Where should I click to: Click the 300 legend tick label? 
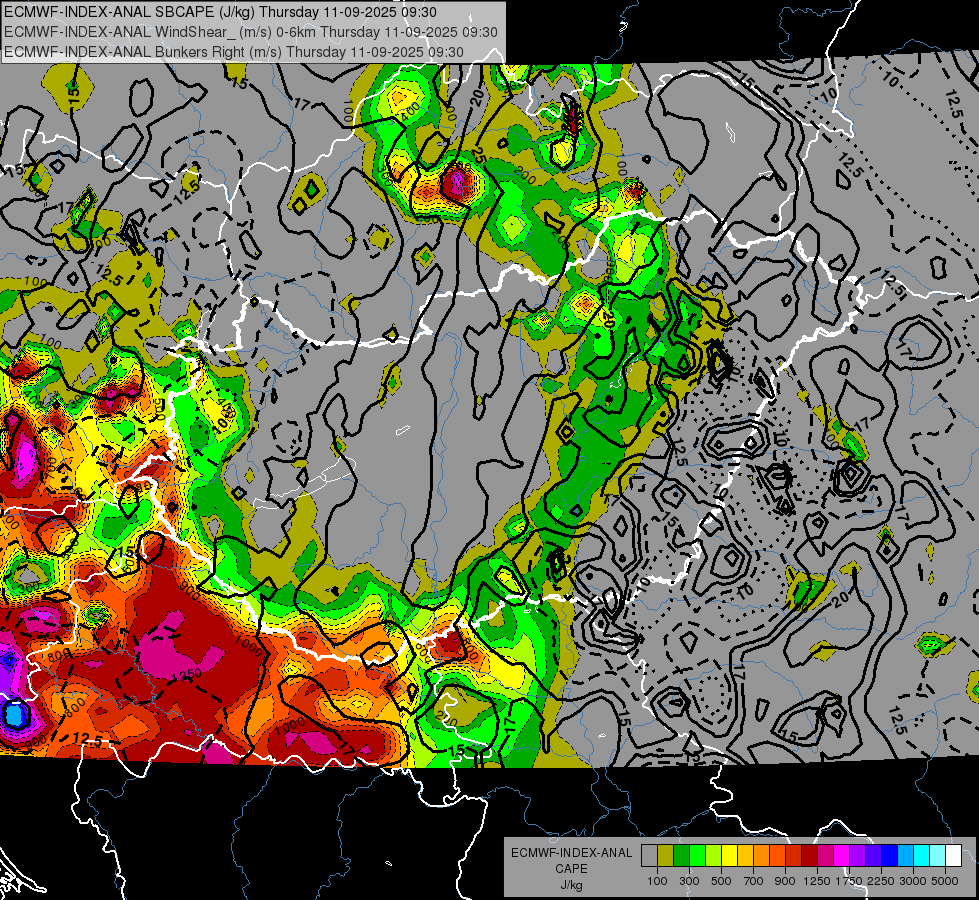point(689,881)
